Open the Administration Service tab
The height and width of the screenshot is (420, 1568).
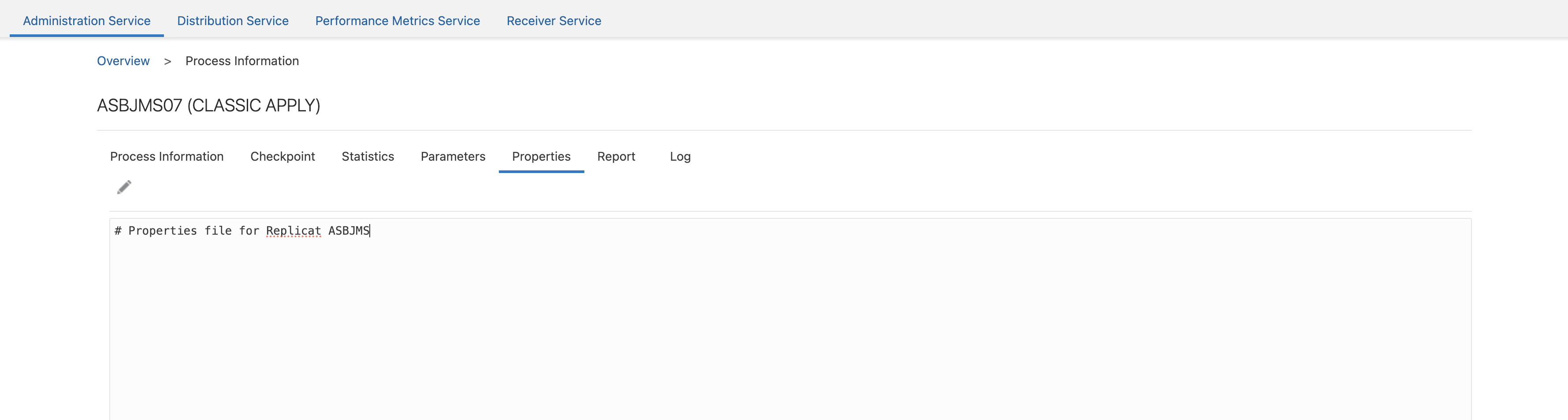coord(86,21)
